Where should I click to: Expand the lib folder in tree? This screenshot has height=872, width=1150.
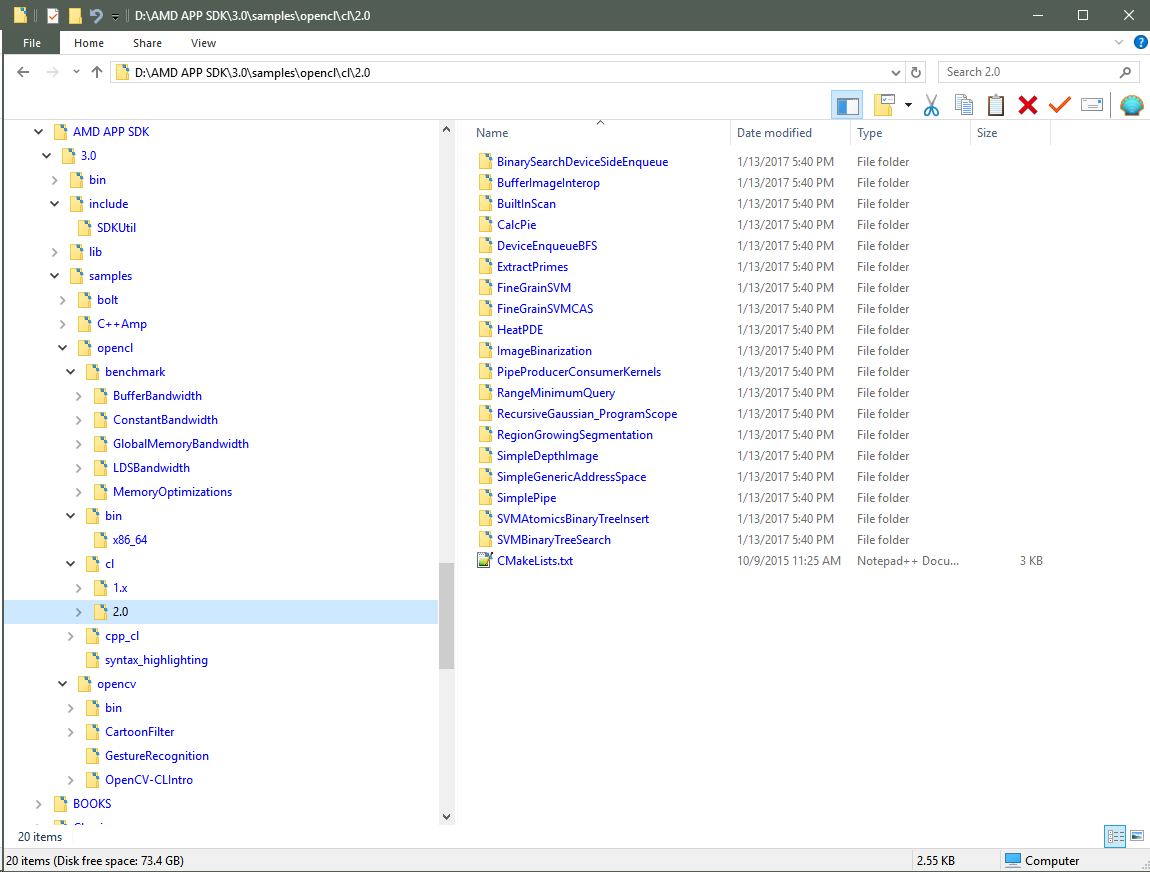(55, 252)
